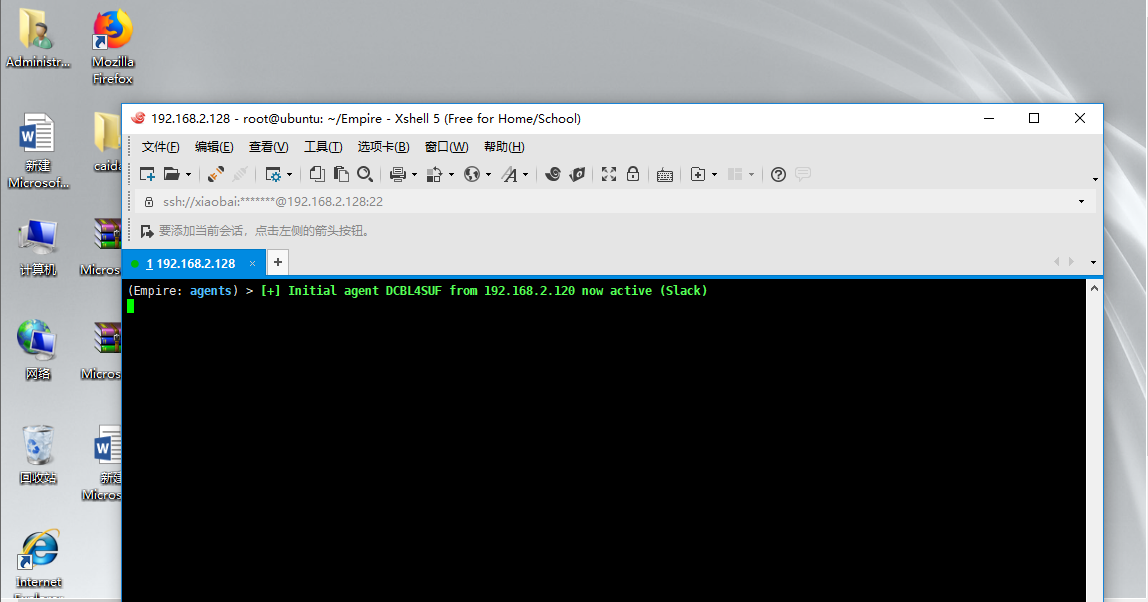This screenshot has height=602, width=1148.
Task: Click the Open Session folder icon
Action: click(171, 174)
